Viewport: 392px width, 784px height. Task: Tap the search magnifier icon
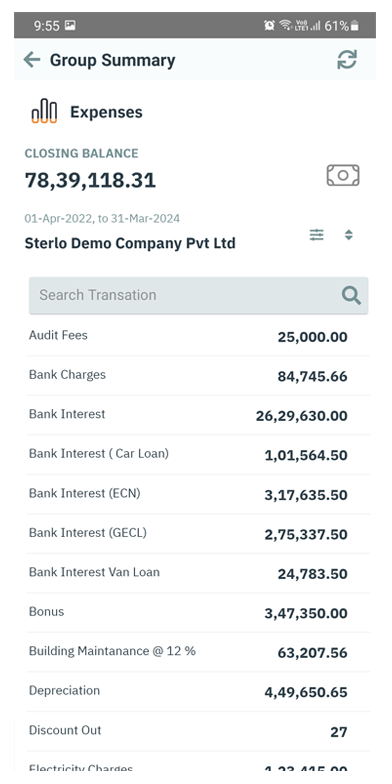pyautogui.click(x=351, y=296)
